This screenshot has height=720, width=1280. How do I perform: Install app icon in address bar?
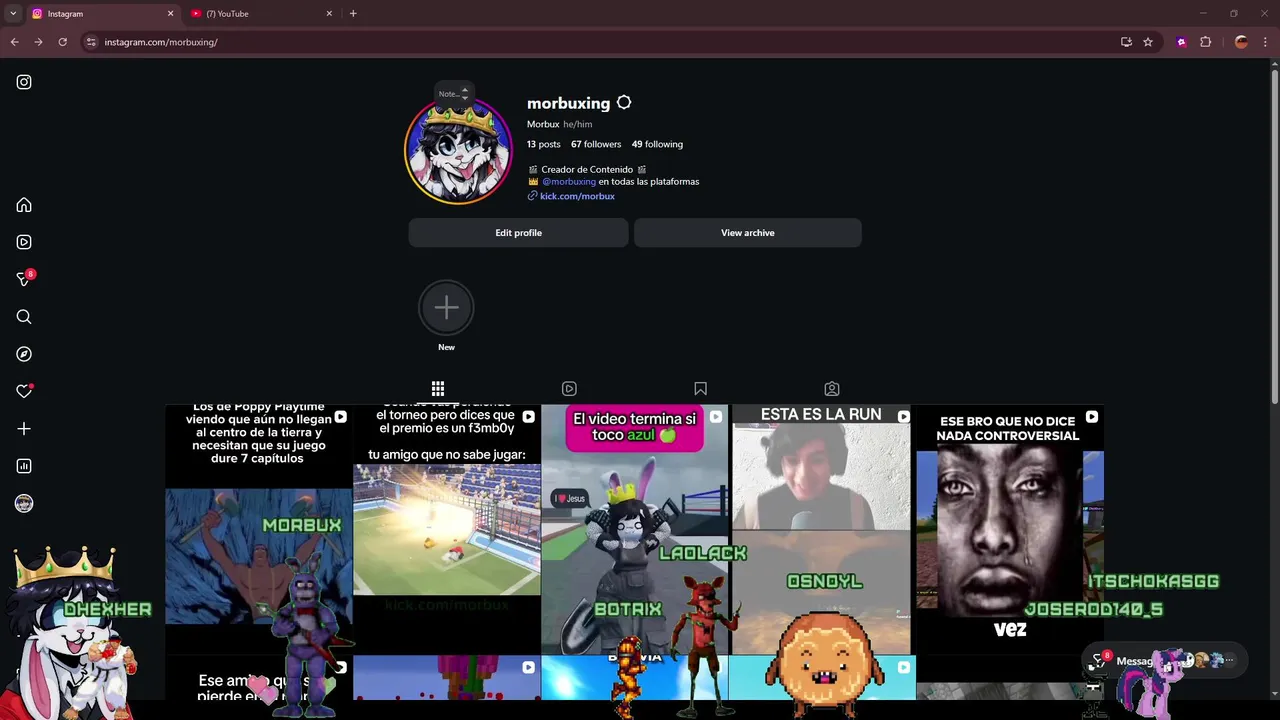click(1126, 42)
